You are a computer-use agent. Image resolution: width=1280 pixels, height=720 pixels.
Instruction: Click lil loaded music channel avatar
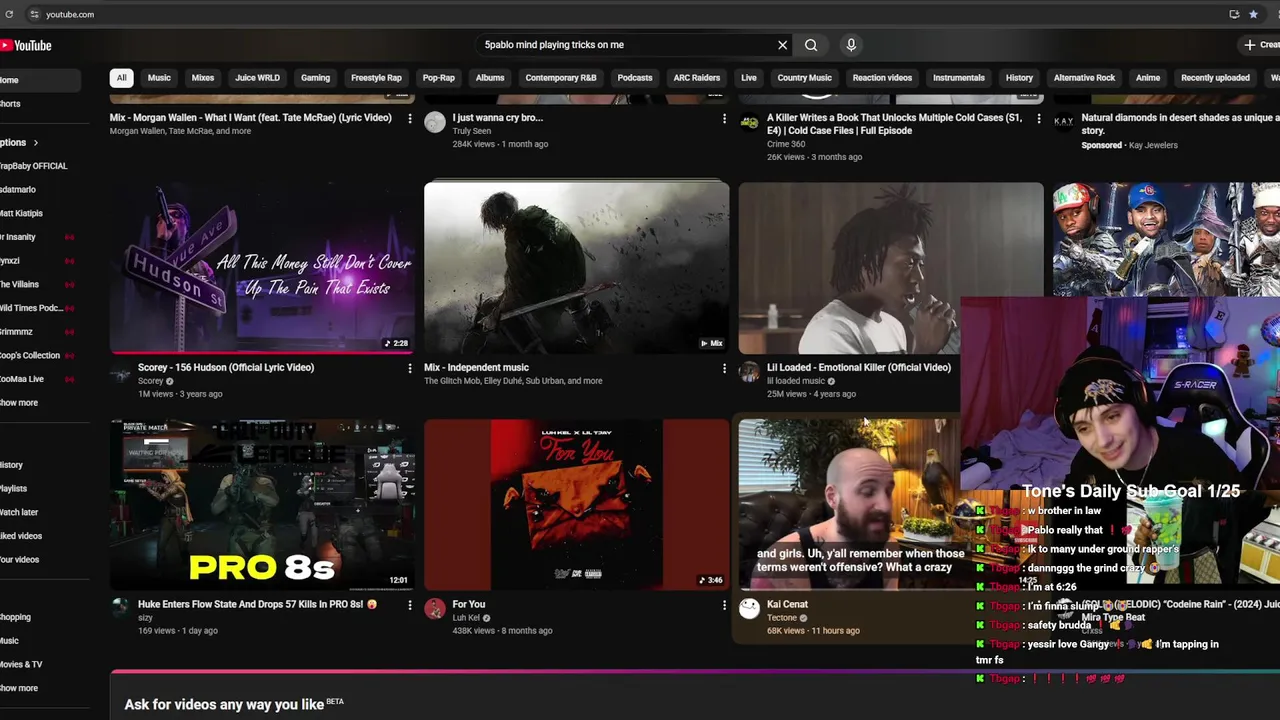coord(749,372)
